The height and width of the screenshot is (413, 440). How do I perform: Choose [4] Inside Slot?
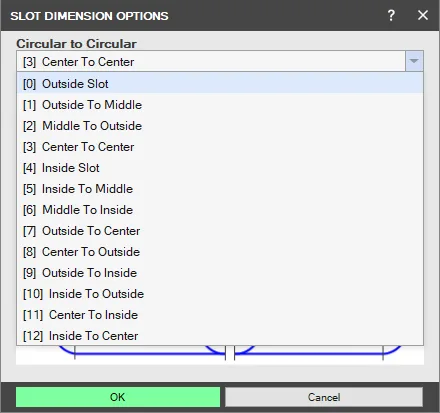(x=220, y=168)
